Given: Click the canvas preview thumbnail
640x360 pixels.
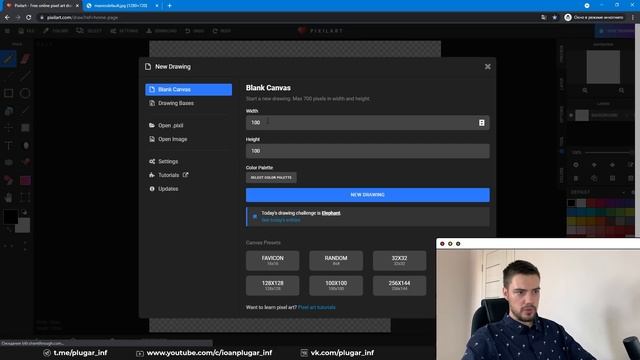Looking at the screenshot, I should click(x=603, y=67).
